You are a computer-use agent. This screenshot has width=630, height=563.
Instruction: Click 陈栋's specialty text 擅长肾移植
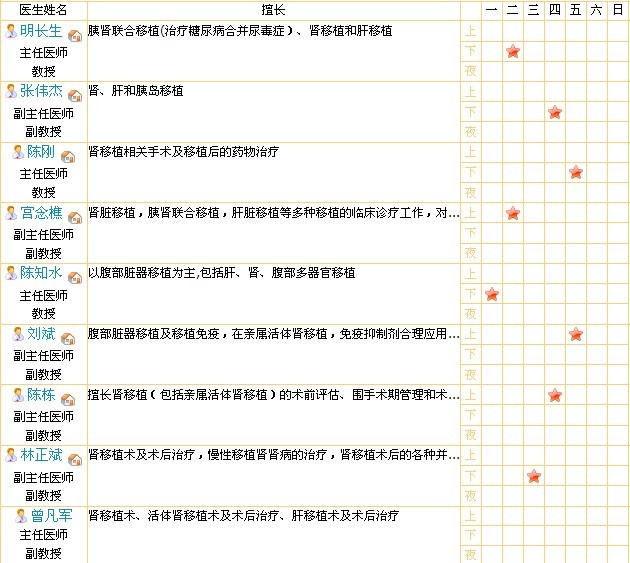(274, 395)
